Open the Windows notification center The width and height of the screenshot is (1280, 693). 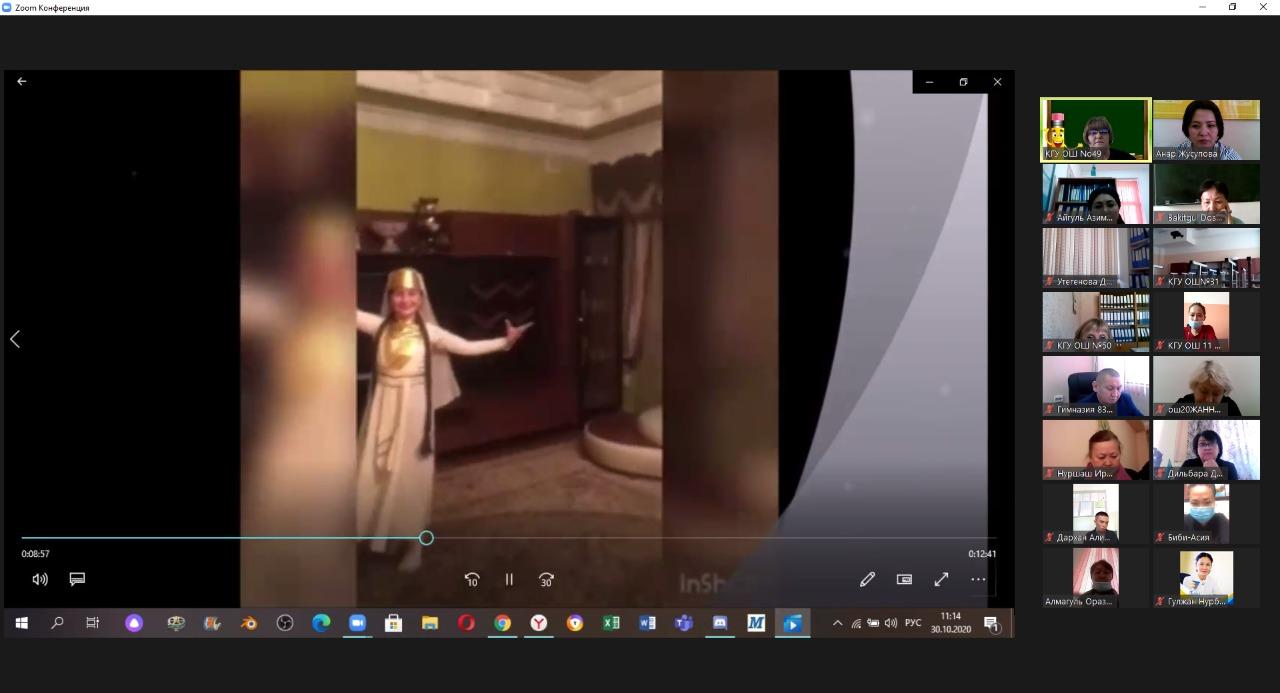point(991,624)
